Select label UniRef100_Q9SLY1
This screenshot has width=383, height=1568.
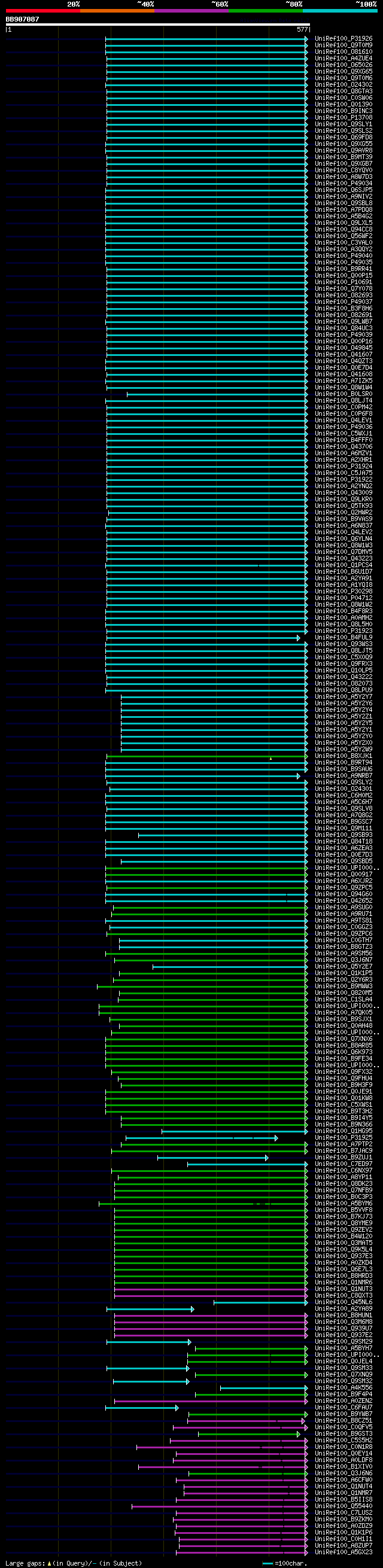(x=344, y=124)
